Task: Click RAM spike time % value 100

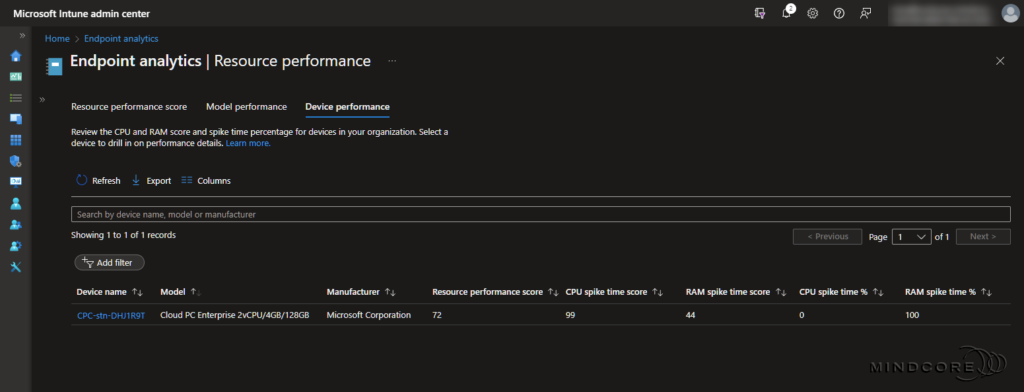Action: point(912,315)
